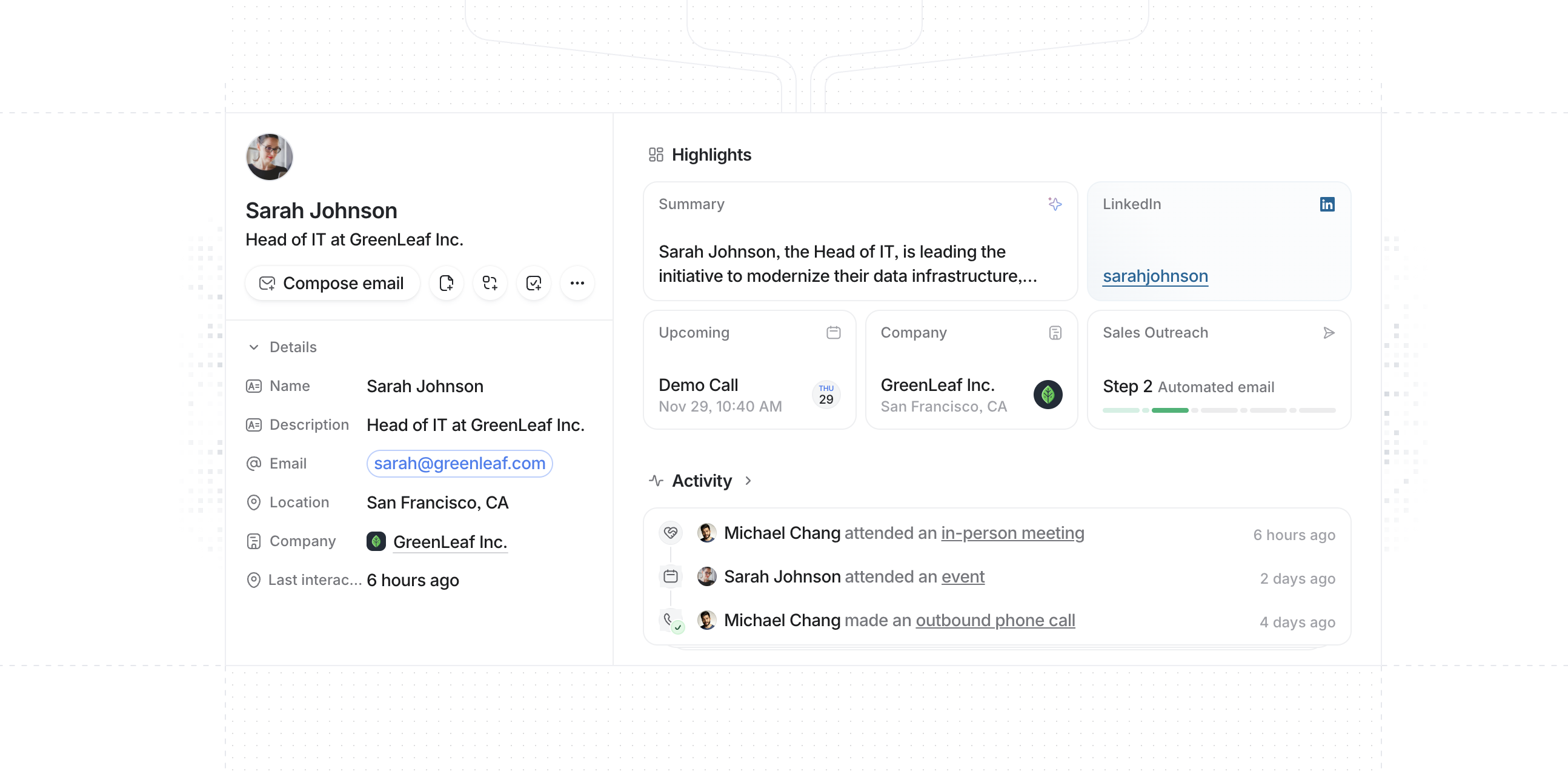Click the add note icon button

[x=446, y=283]
